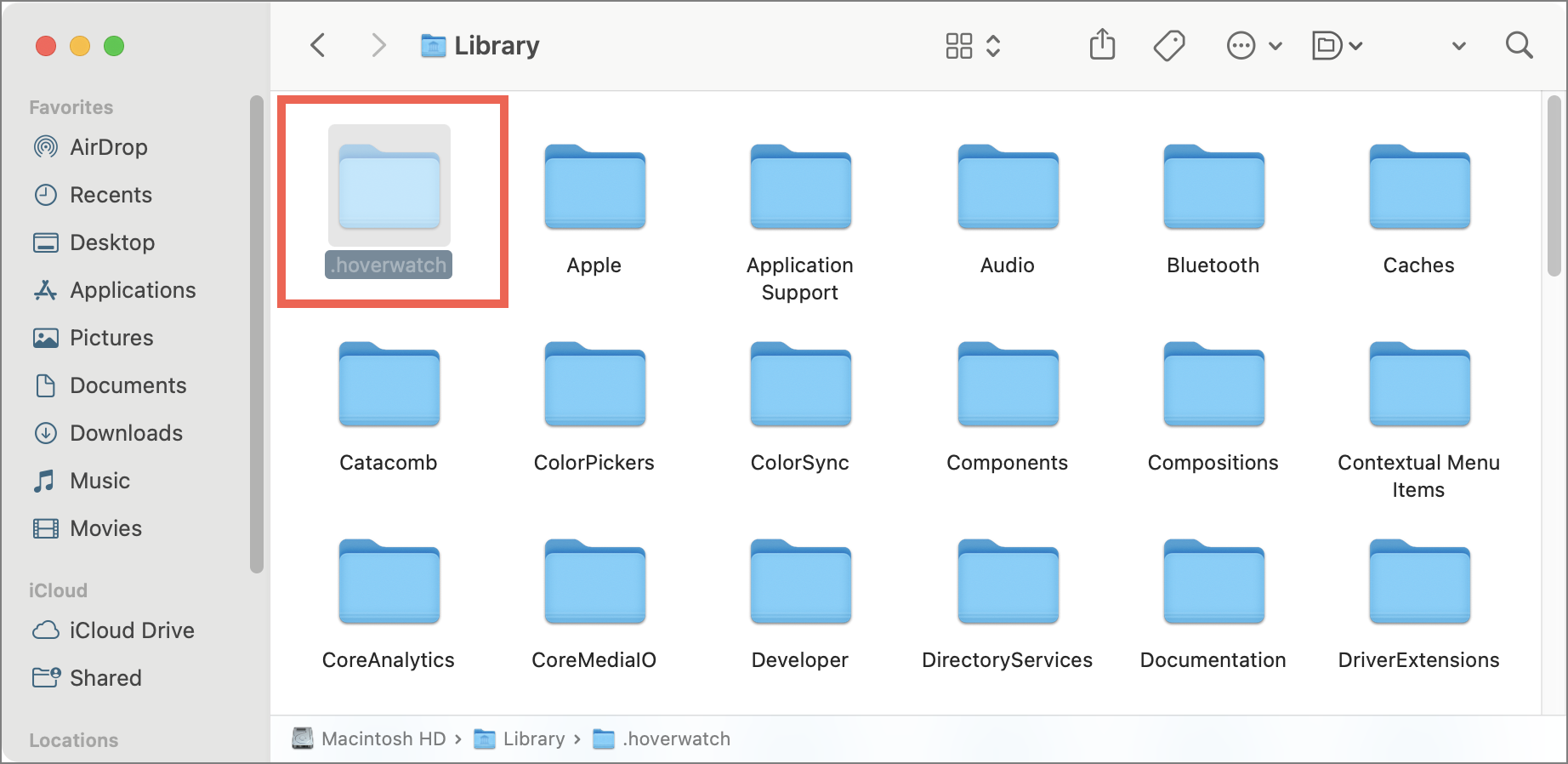Screen dimensions: 1568x764
Task: Click the sidebar vertical scrollbar
Action: point(257,334)
